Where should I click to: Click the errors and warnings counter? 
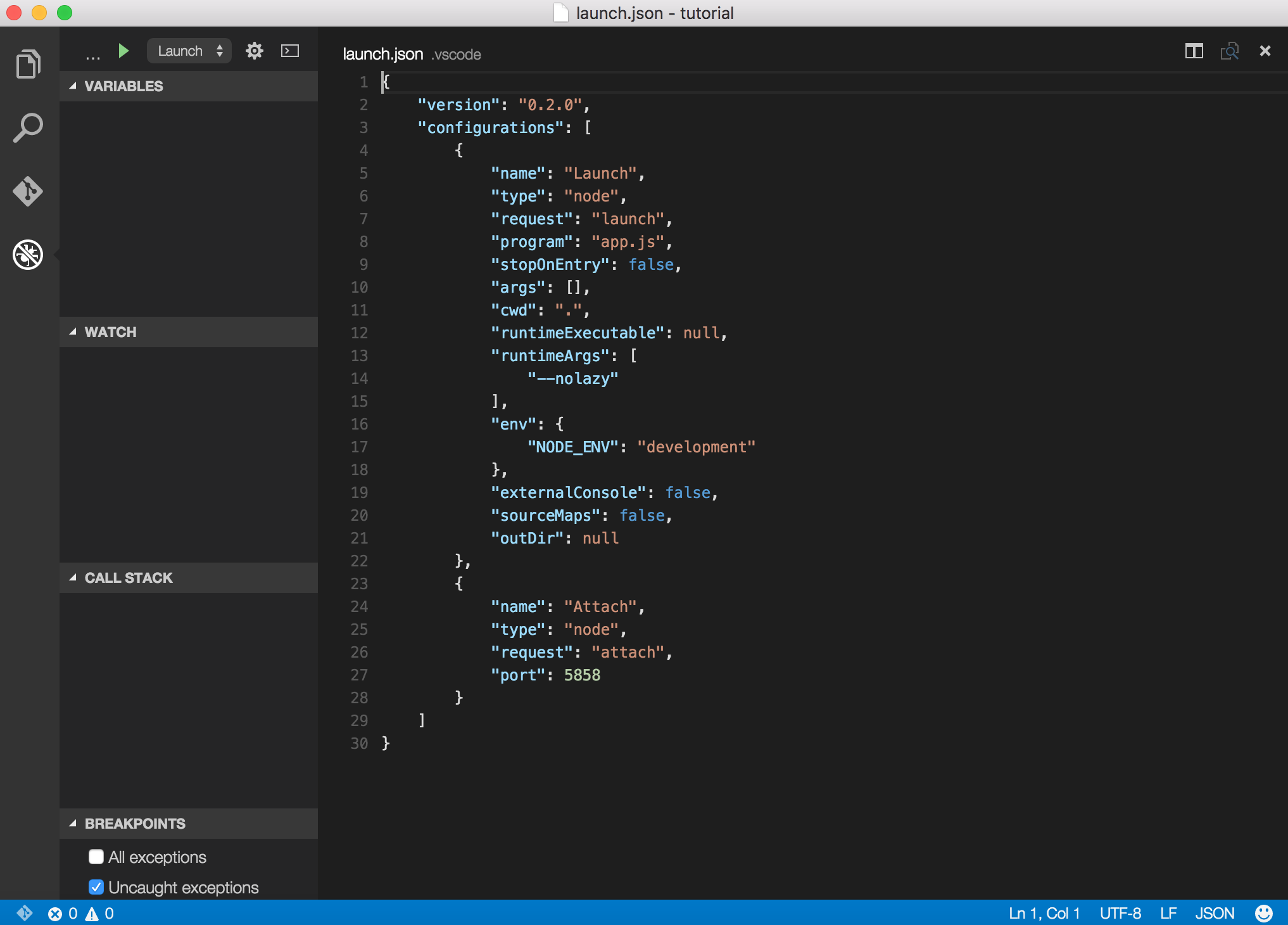click(x=82, y=913)
